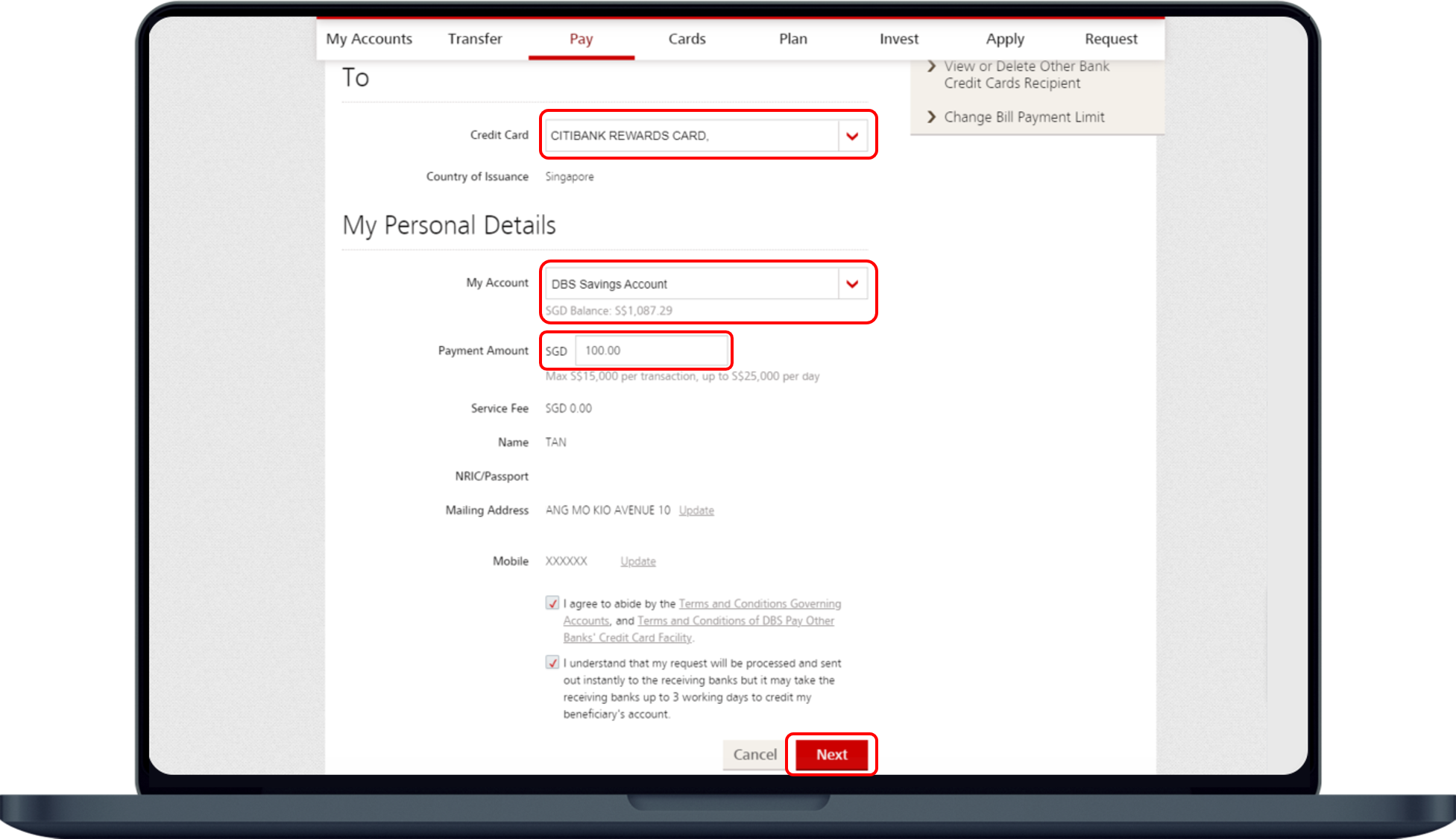Open DBS Pay Other Banks' Credit Card Facility terms
Screen dimensions: 1456x839
(x=736, y=620)
